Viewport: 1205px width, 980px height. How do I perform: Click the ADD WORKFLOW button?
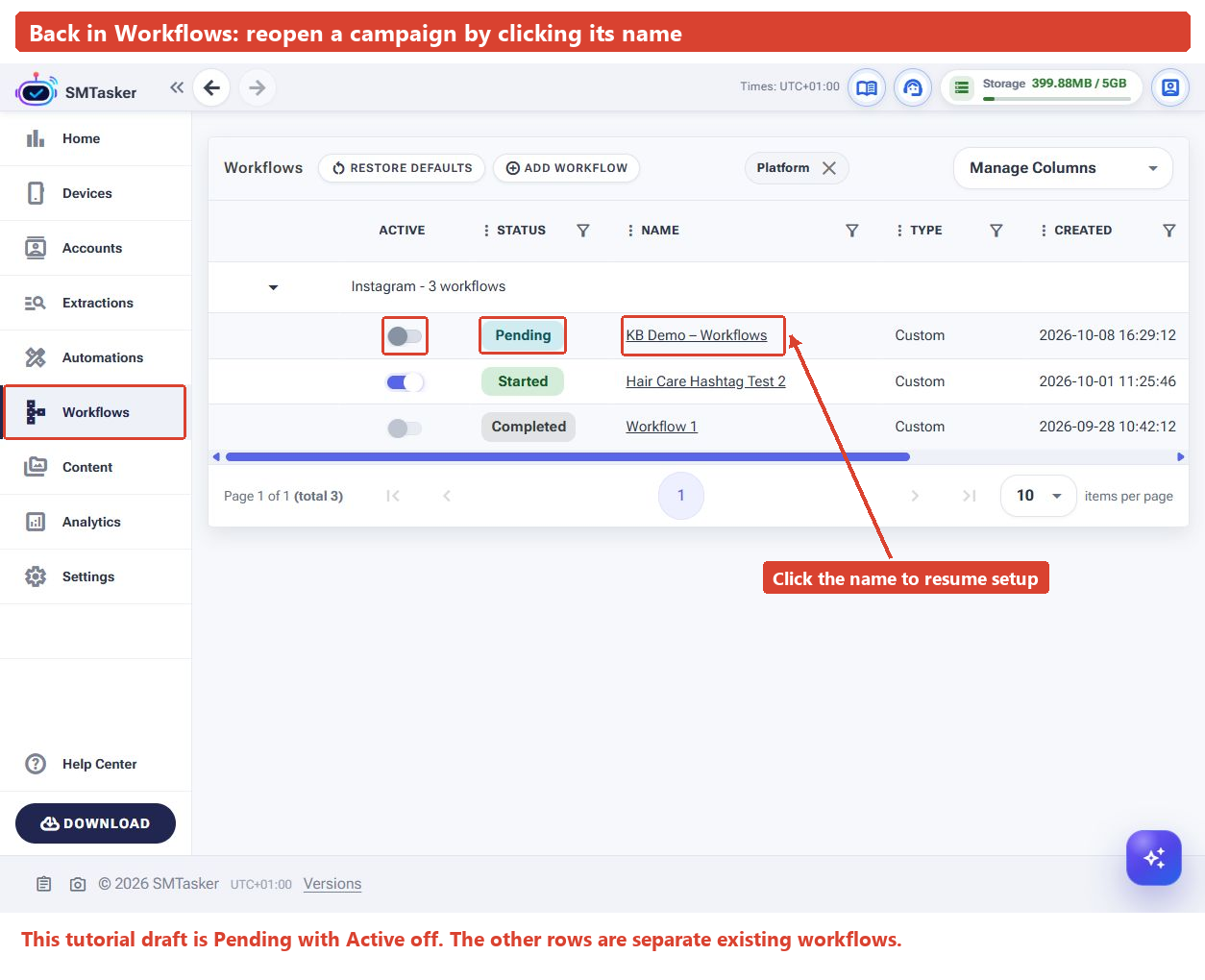pyautogui.click(x=566, y=168)
